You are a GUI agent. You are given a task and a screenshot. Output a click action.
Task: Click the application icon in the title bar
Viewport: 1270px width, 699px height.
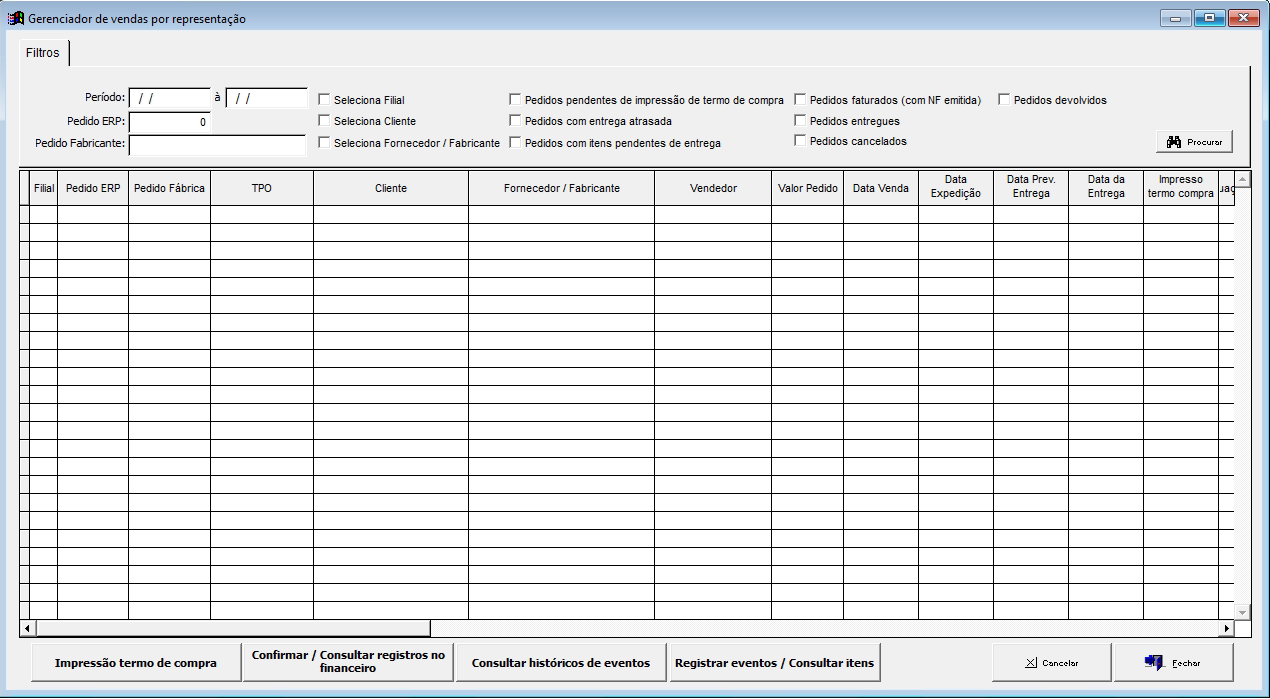tap(15, 18)
